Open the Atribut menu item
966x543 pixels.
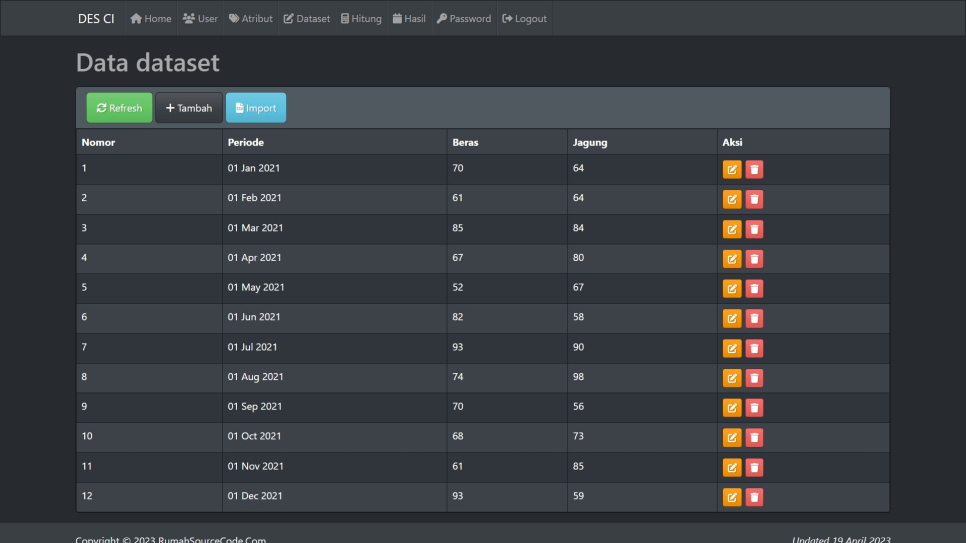(250, 19)
